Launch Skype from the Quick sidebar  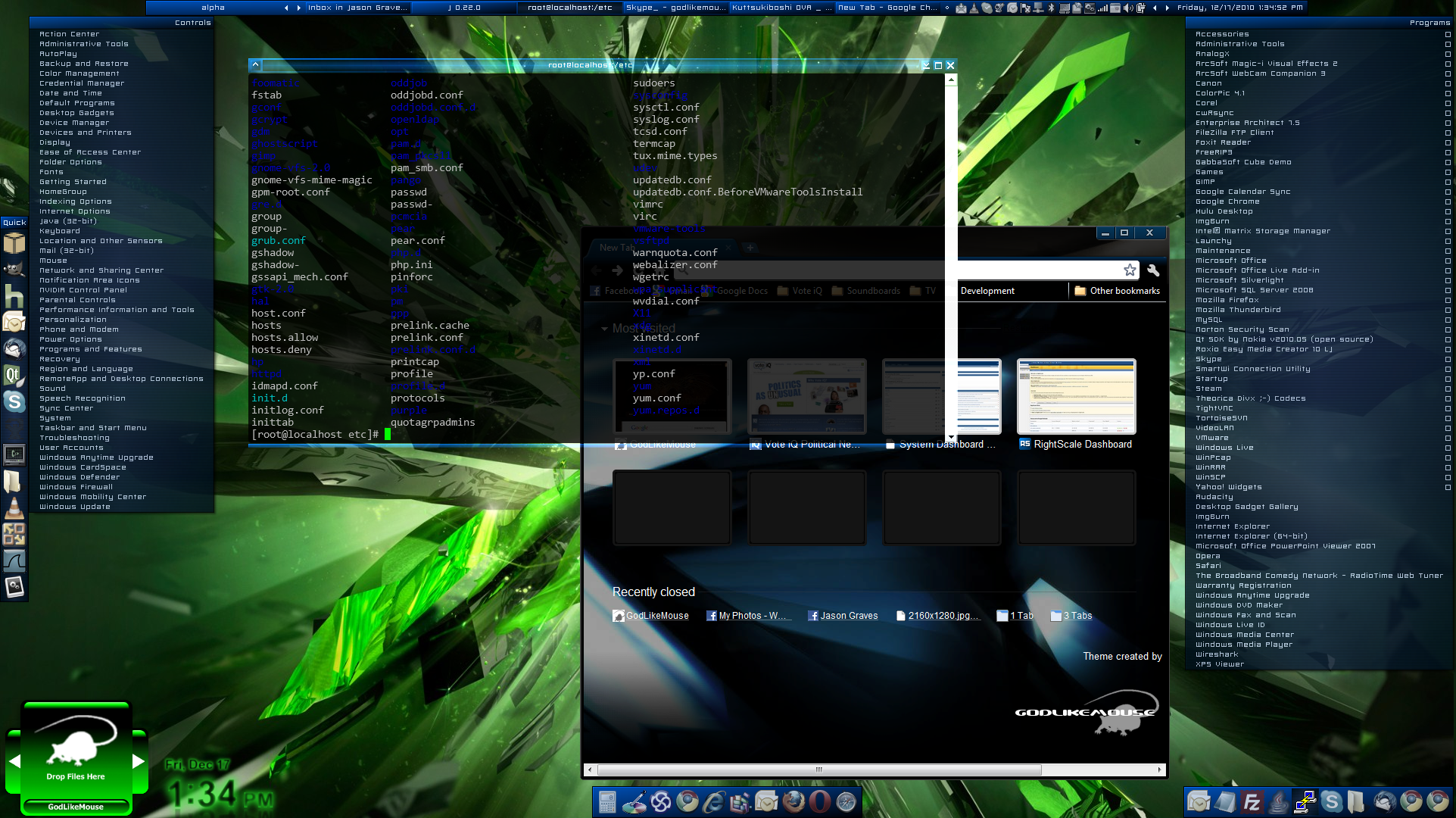pos(14,401)
